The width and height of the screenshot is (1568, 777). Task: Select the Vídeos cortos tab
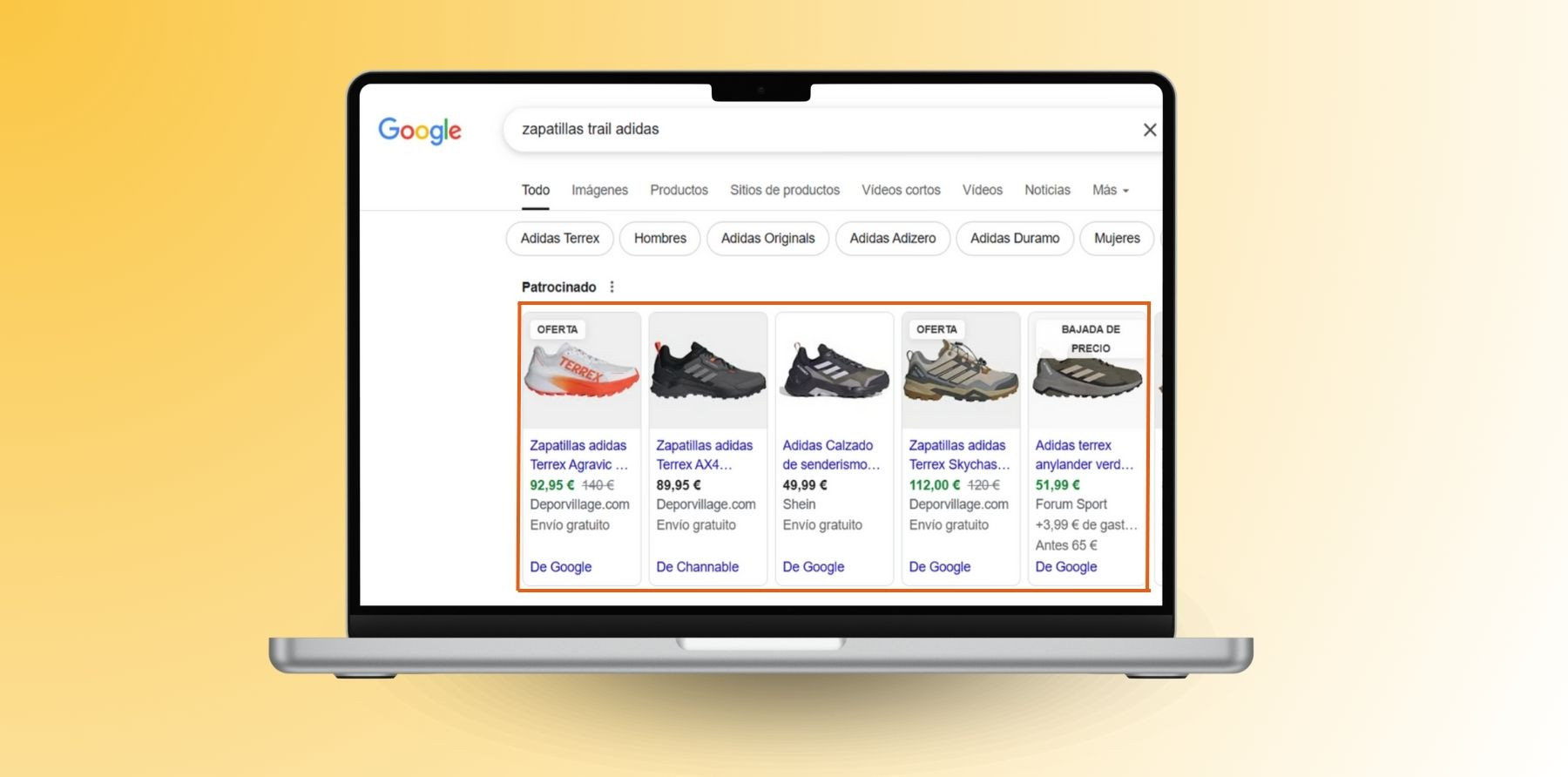[901, 190]
